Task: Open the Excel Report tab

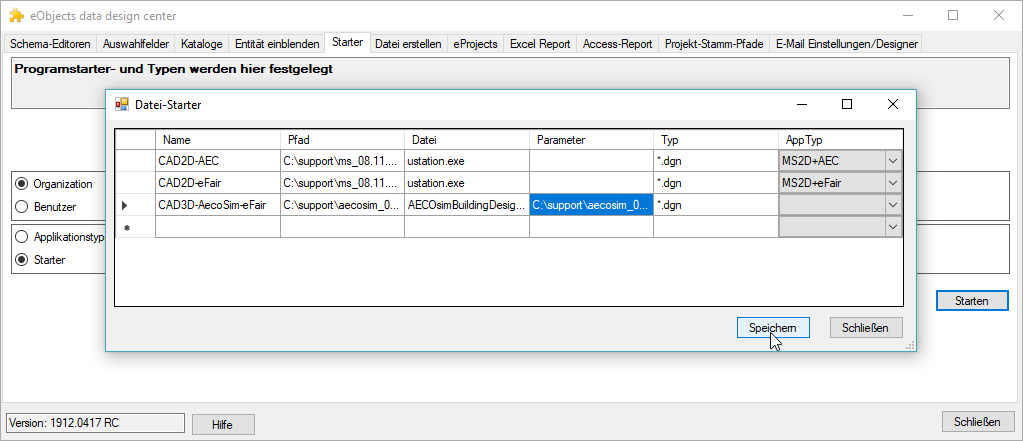Action: tap(540, 44)
